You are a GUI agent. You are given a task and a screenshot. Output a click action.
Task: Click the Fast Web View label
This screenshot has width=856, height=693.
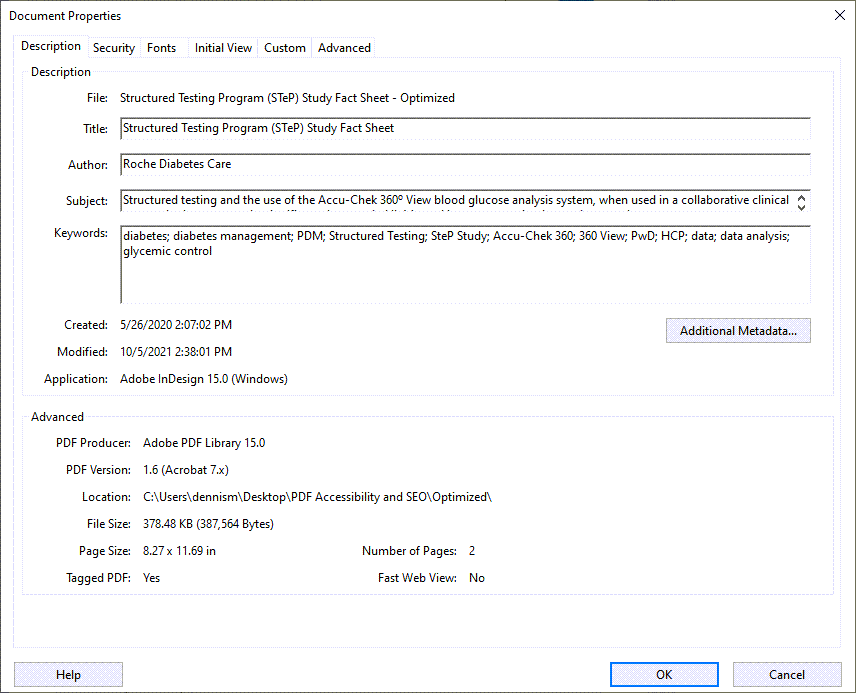pos(417,578)
